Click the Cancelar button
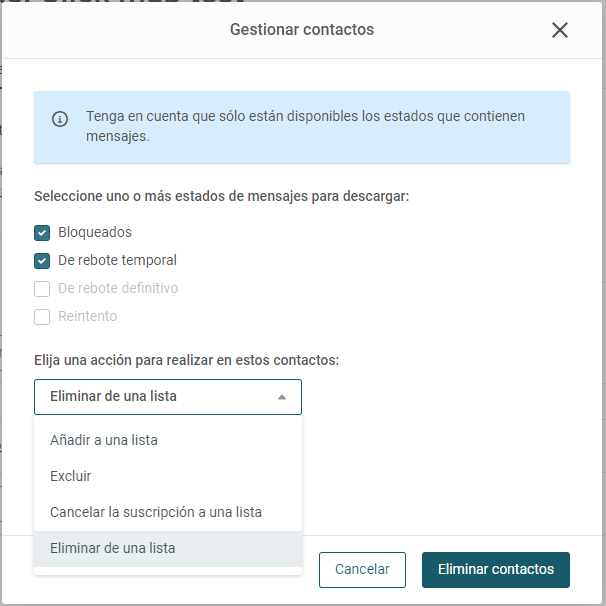The height and width of the screenshot is (606, 606). pos(362,570)
